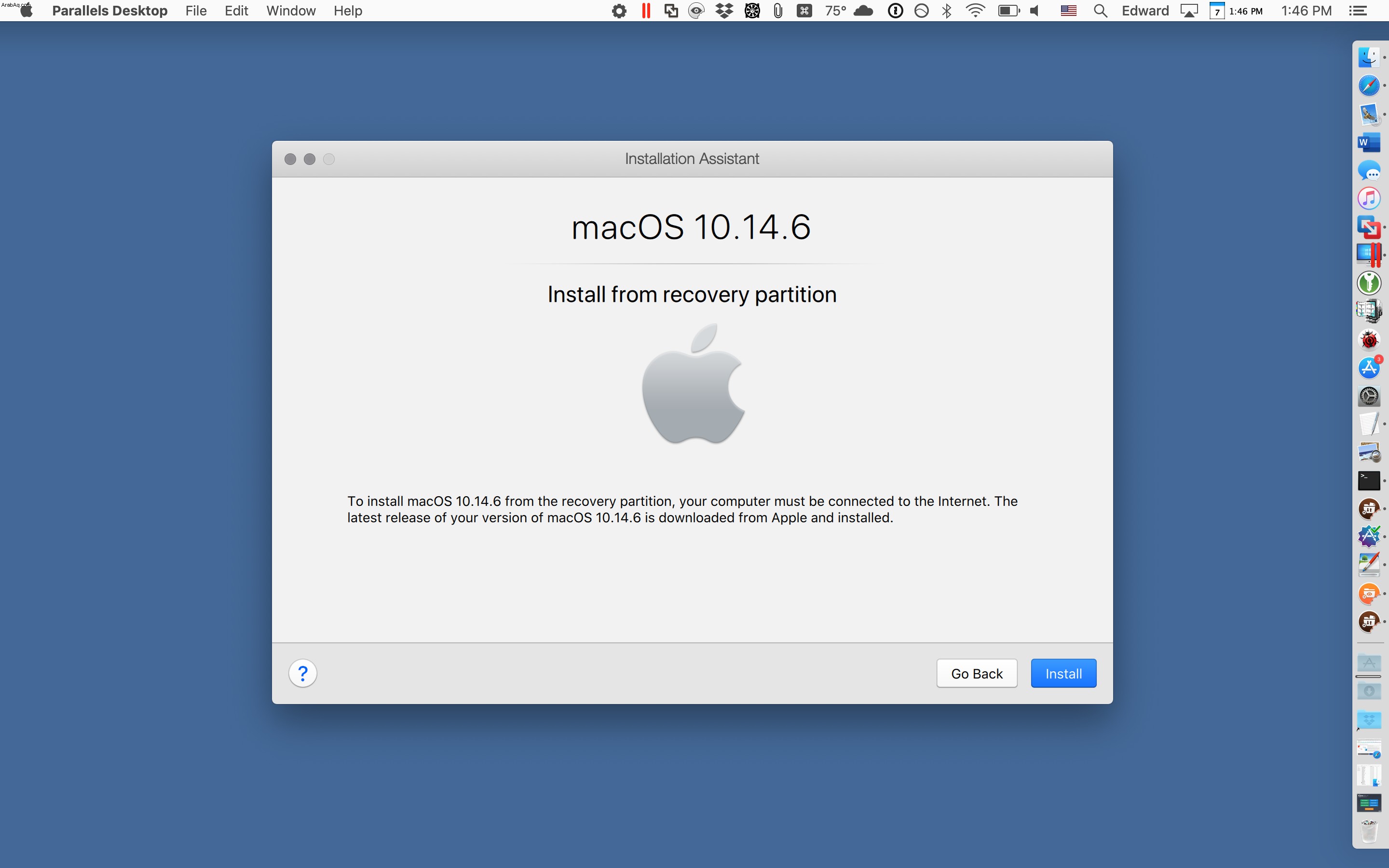Image resolution: width=1389 pixels, height=868 pixels.
Task: Open VMware Fusion from the Dock
Action: coord(1368,227)
